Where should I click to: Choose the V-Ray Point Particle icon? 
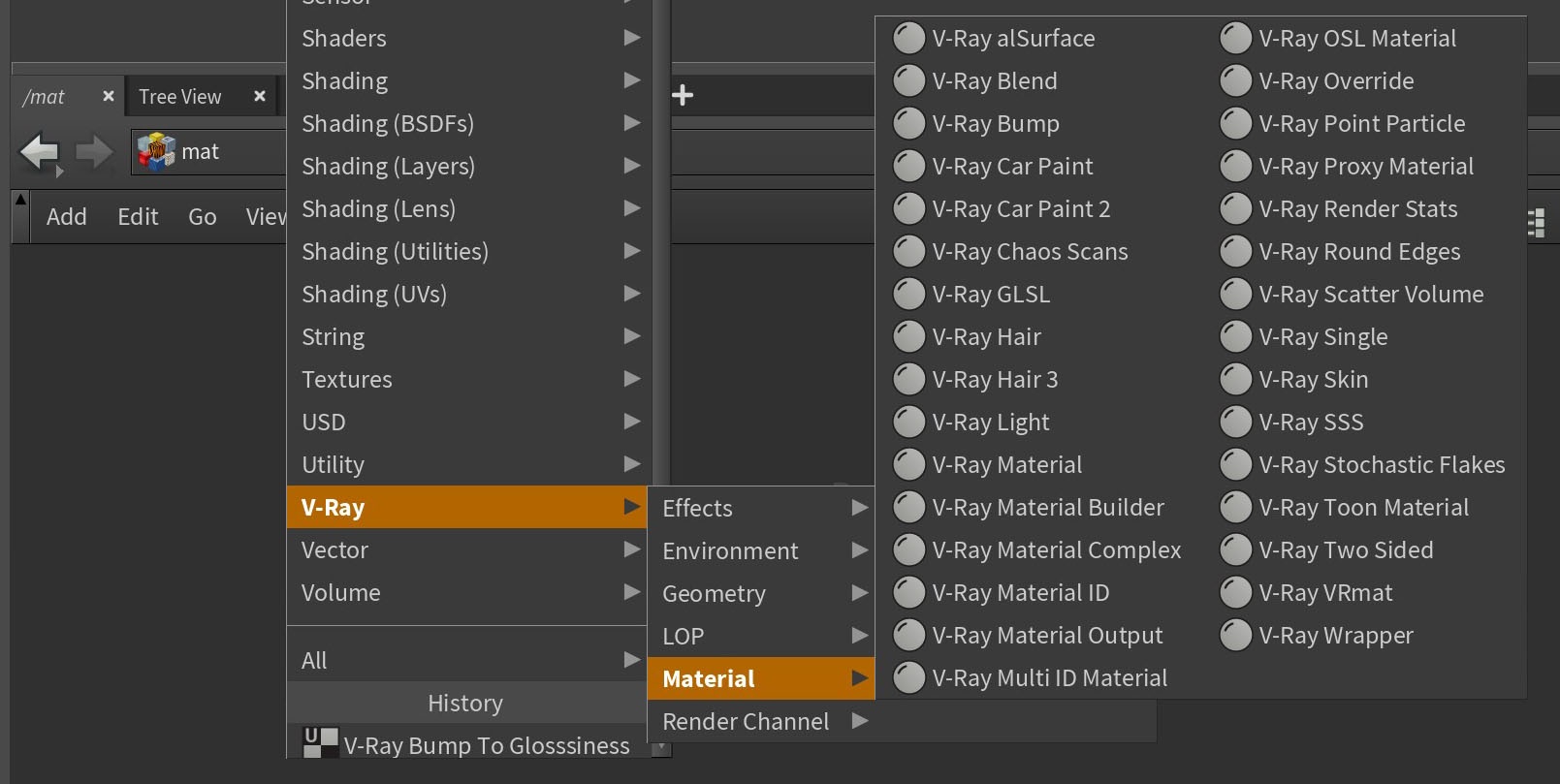click(1235, 124)
